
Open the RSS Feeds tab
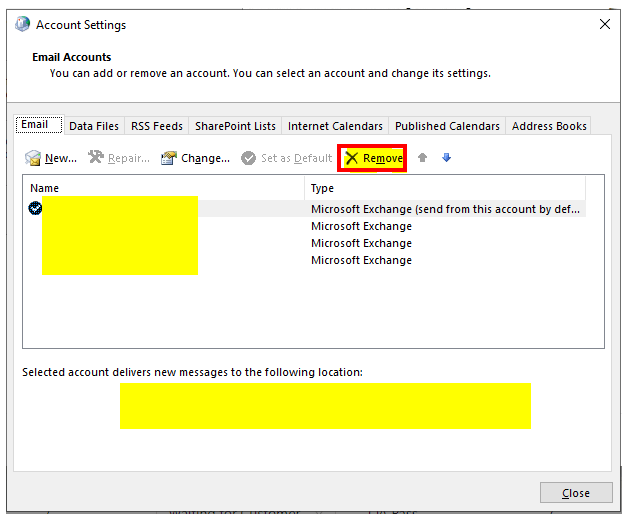click(157, 126)
